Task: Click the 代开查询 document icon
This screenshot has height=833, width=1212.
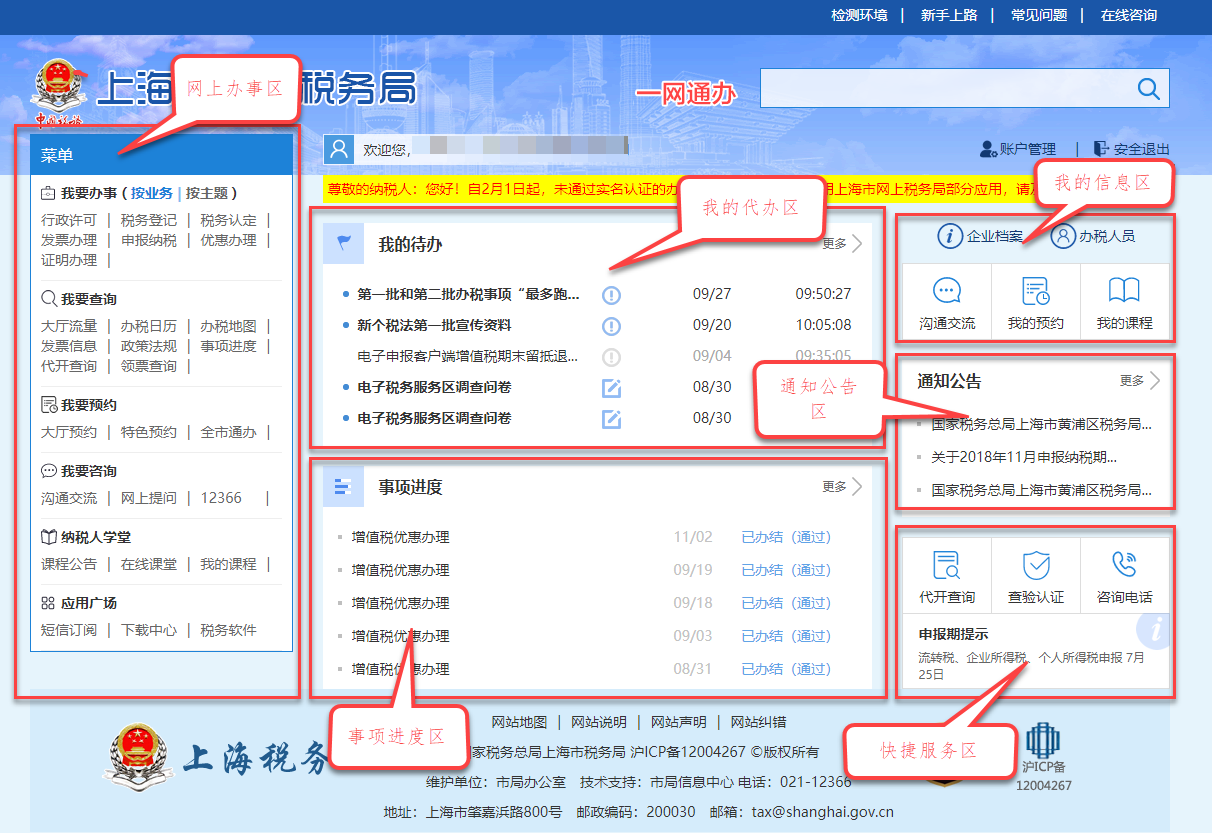Action: (946, 565)
